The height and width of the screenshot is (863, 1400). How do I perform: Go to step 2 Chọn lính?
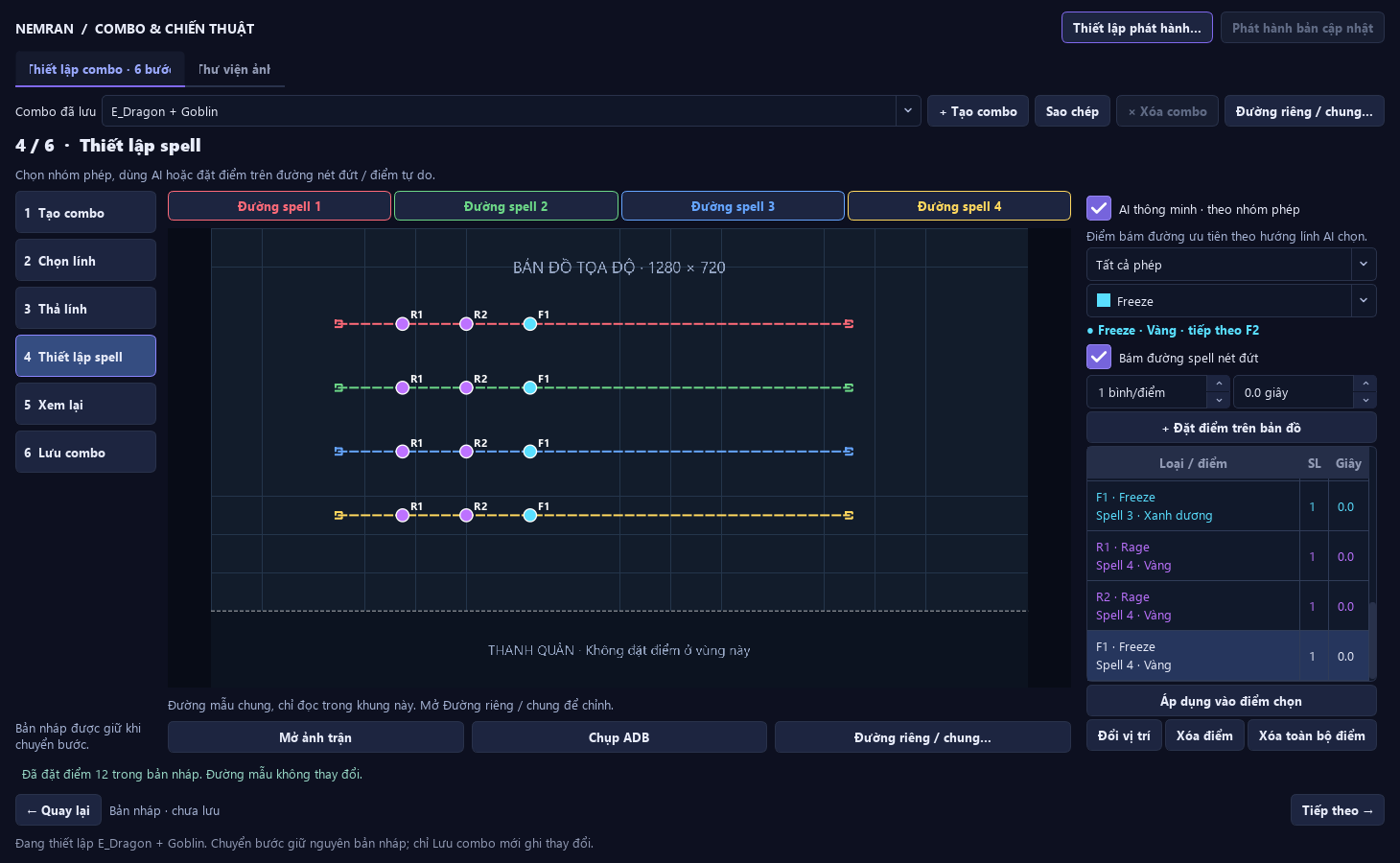pos(85,261)
